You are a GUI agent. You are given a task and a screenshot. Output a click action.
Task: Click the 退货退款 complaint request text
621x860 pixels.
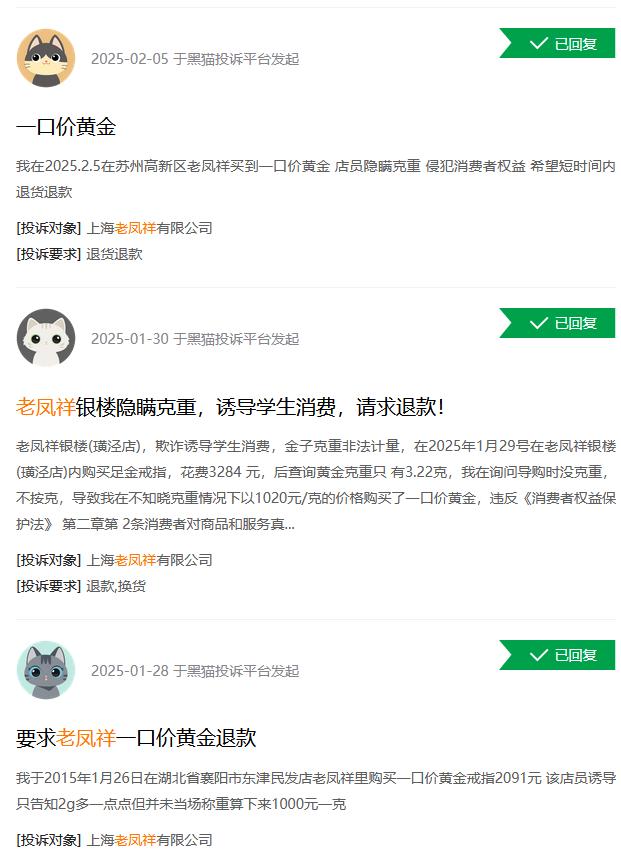coord(114,254)
